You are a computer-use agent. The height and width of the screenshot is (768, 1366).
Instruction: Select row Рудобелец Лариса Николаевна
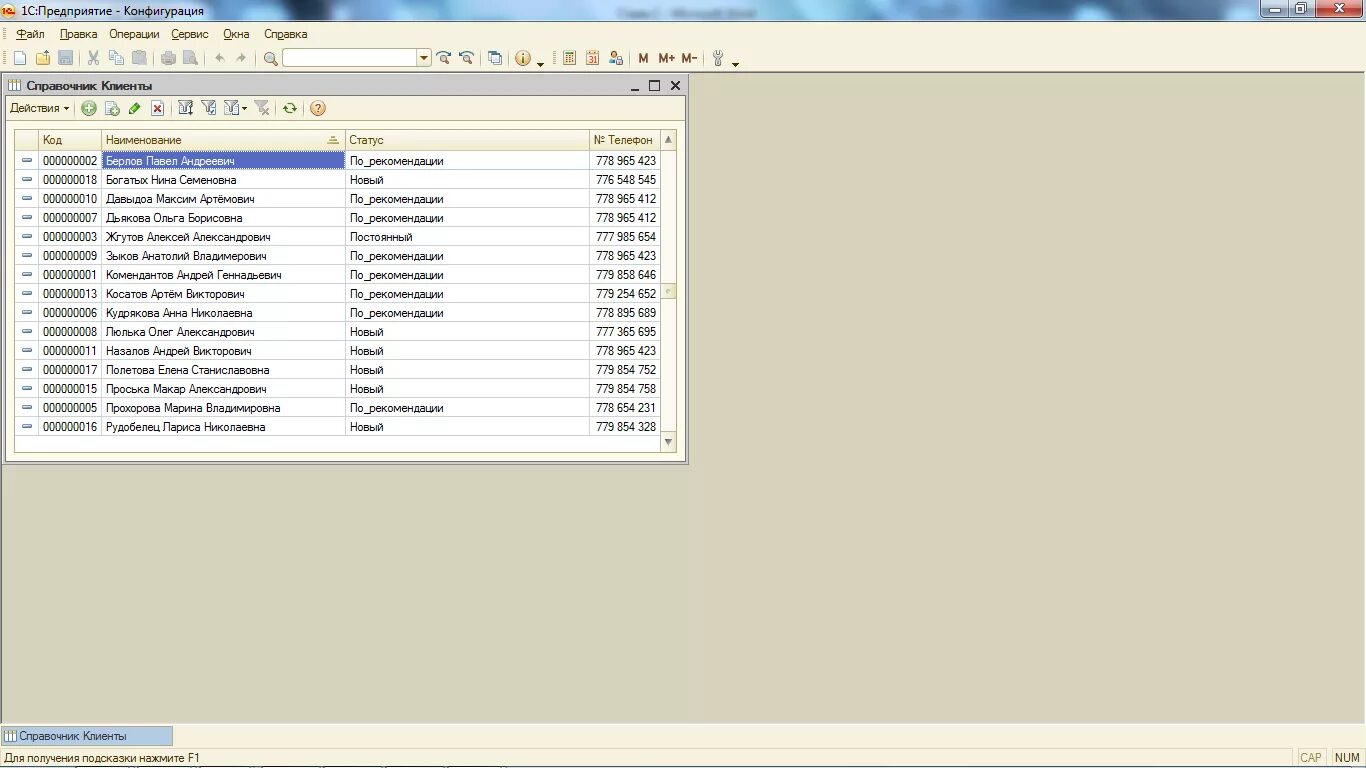pyautogui.click(x=337, y=427)
